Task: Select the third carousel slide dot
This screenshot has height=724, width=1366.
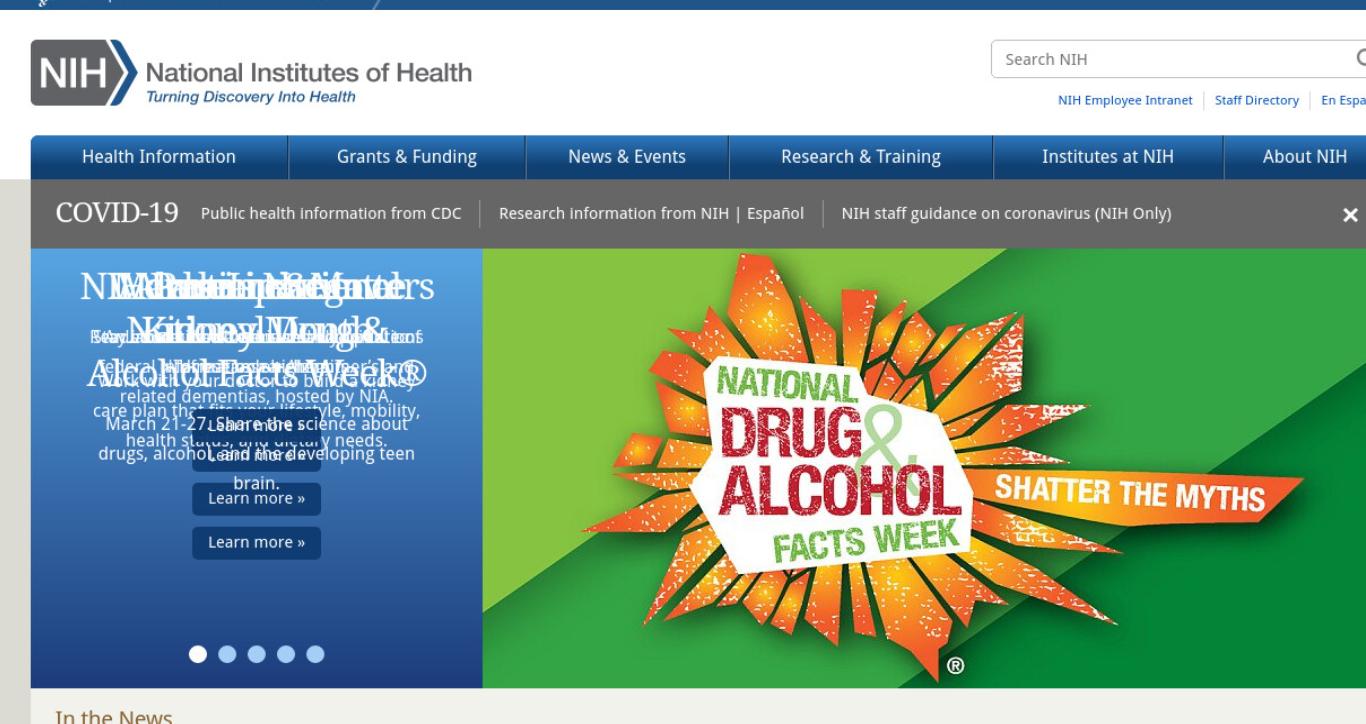Action: (x=256, y=654)
